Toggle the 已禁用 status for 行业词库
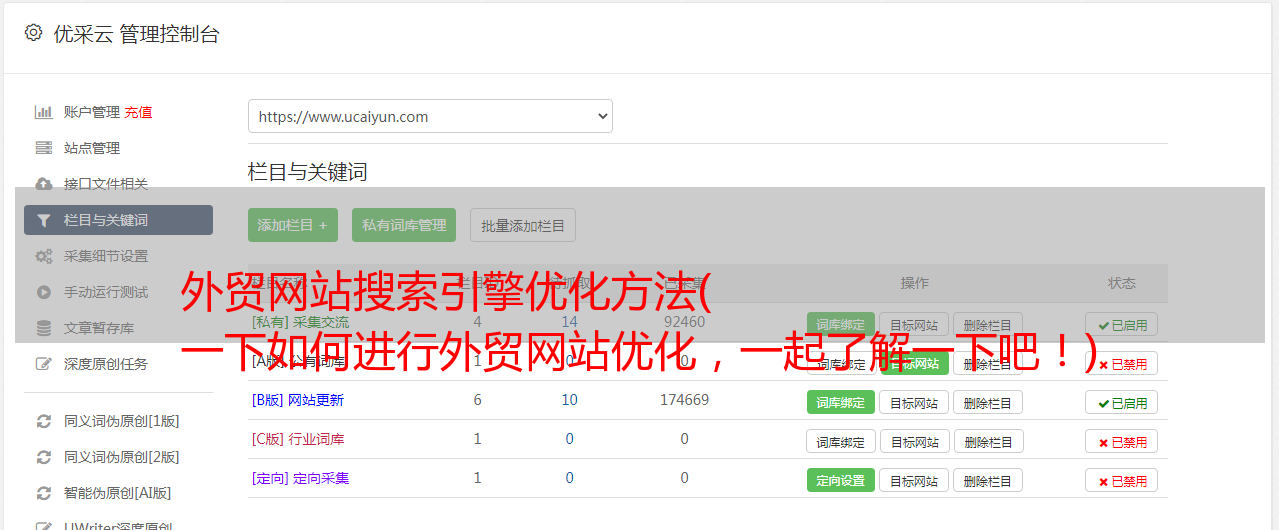Viewport: 1279px width, 530px height. tap(1122, 441)
